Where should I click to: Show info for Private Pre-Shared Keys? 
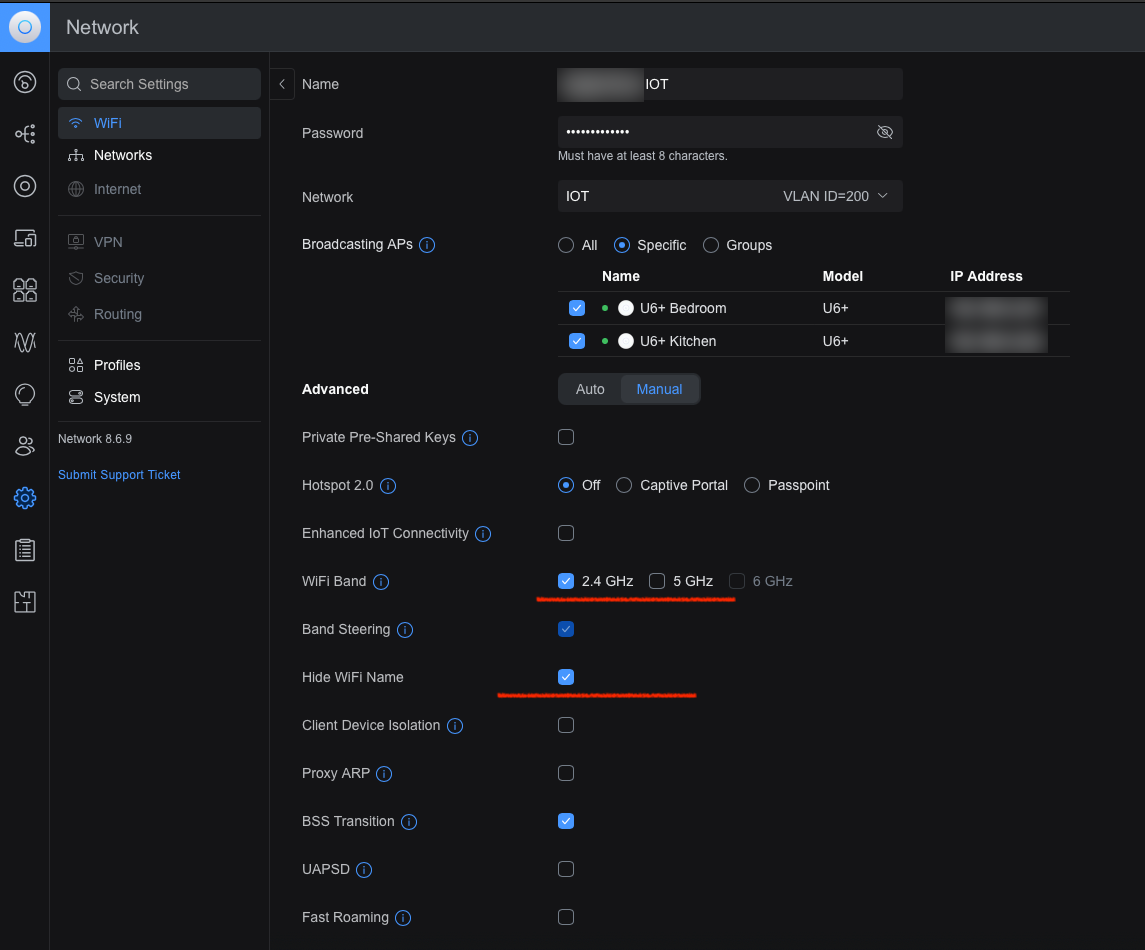point(470,437)
